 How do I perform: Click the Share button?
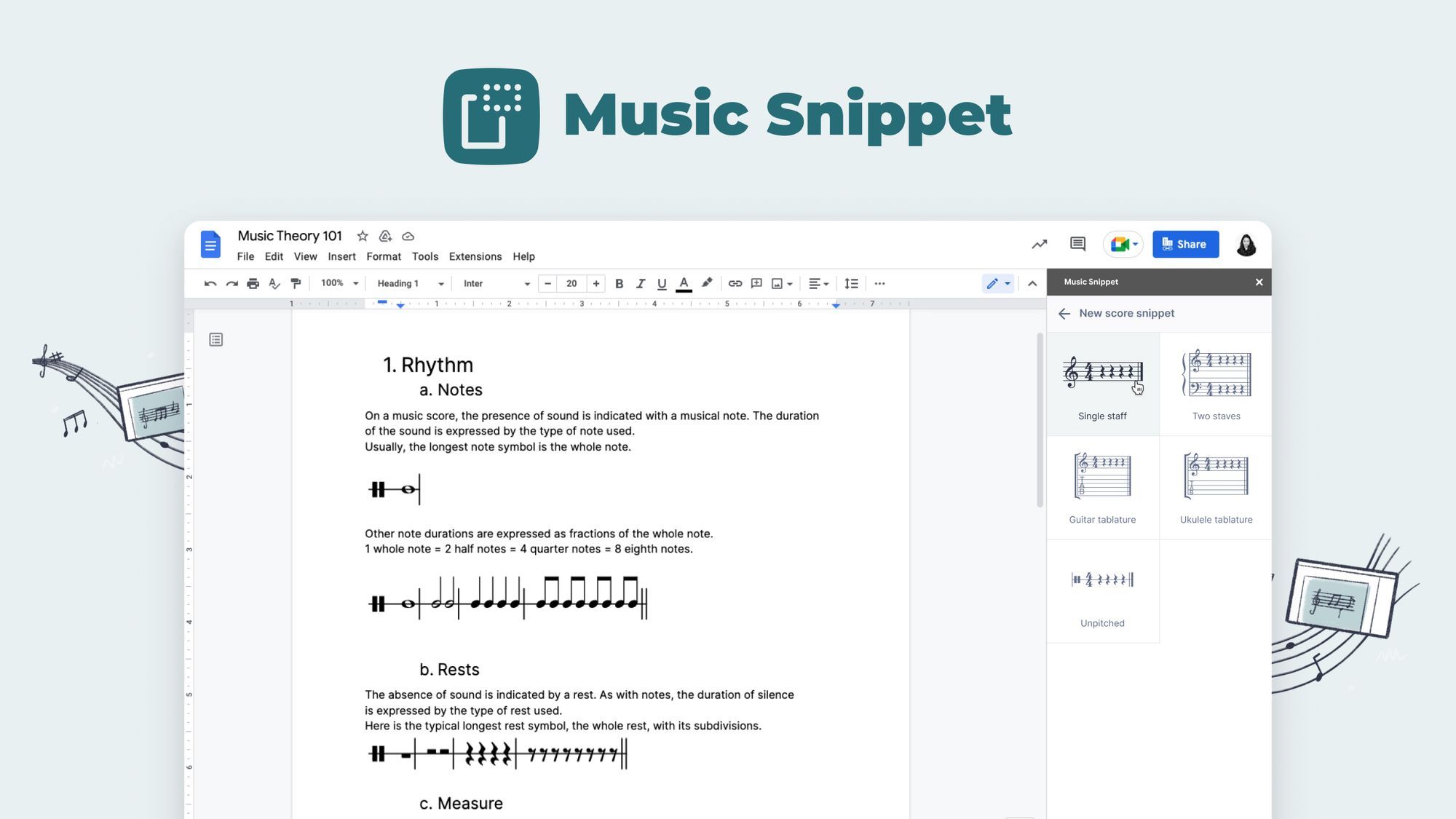click(x=1185, y=244)
